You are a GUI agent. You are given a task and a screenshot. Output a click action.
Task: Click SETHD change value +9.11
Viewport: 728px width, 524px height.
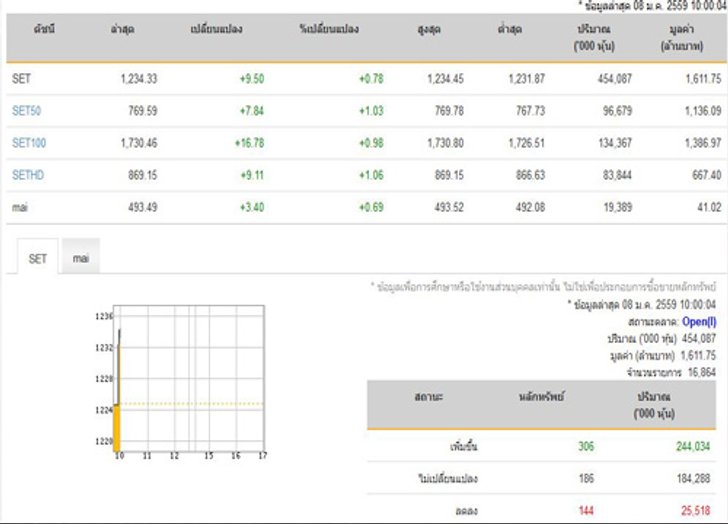[252, 175]
